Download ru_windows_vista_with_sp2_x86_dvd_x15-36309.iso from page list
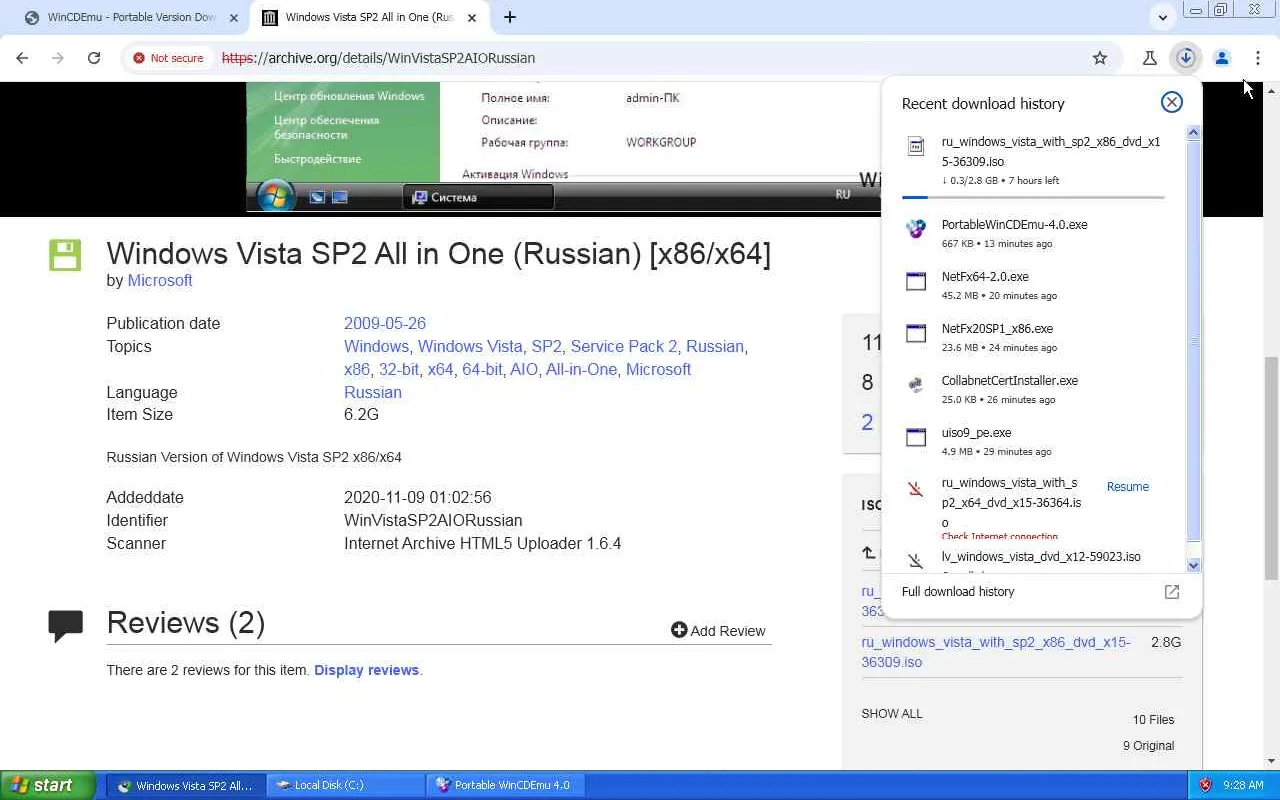The image size is (1280, 800). point(996,652)
